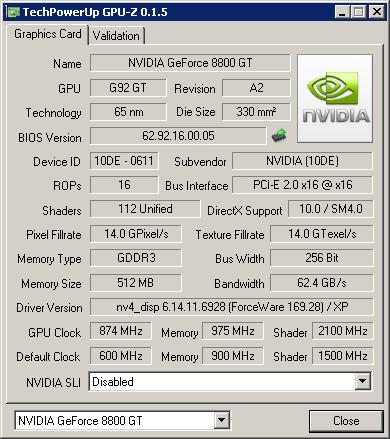Select BIOS Version 62.92.16.00.05
Viewport: 390px width, 439px height.
(x=178, y=136)
